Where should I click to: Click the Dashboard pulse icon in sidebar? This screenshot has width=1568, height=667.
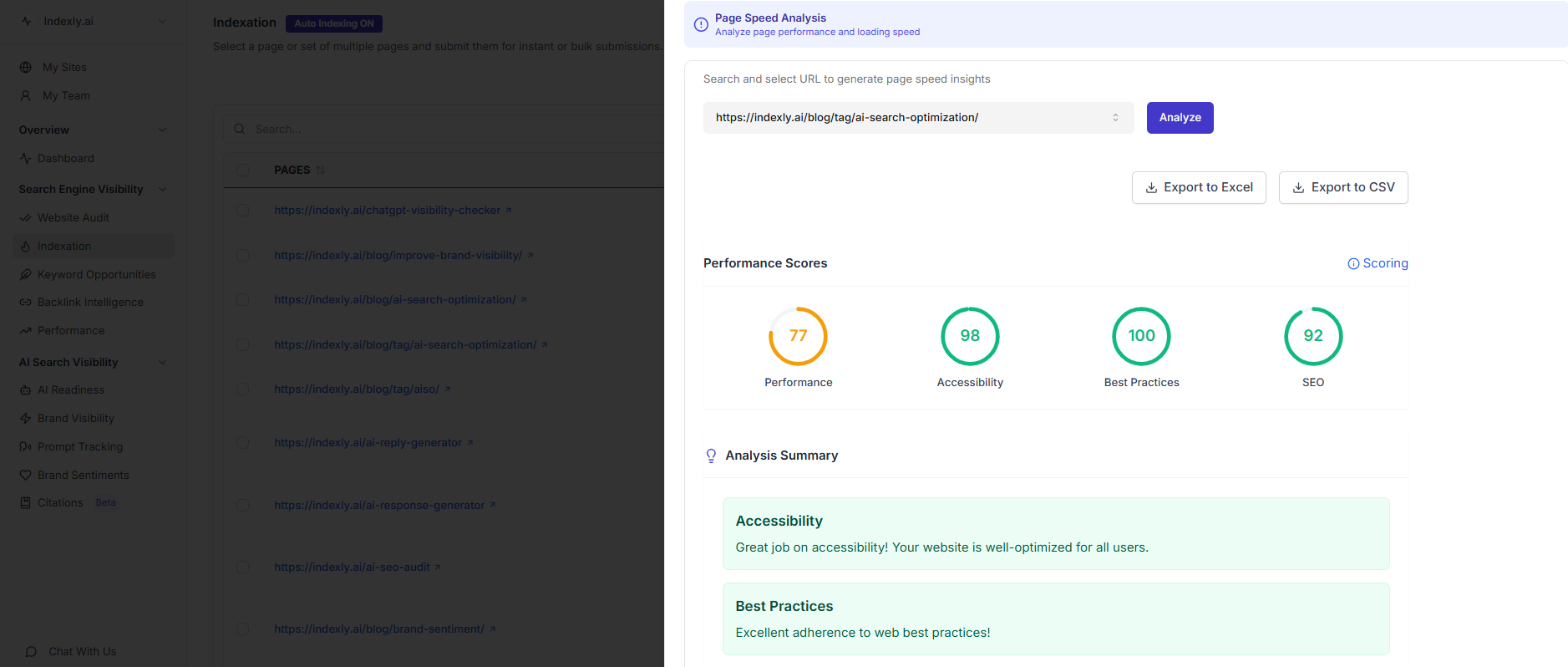[x=26, y=159]
